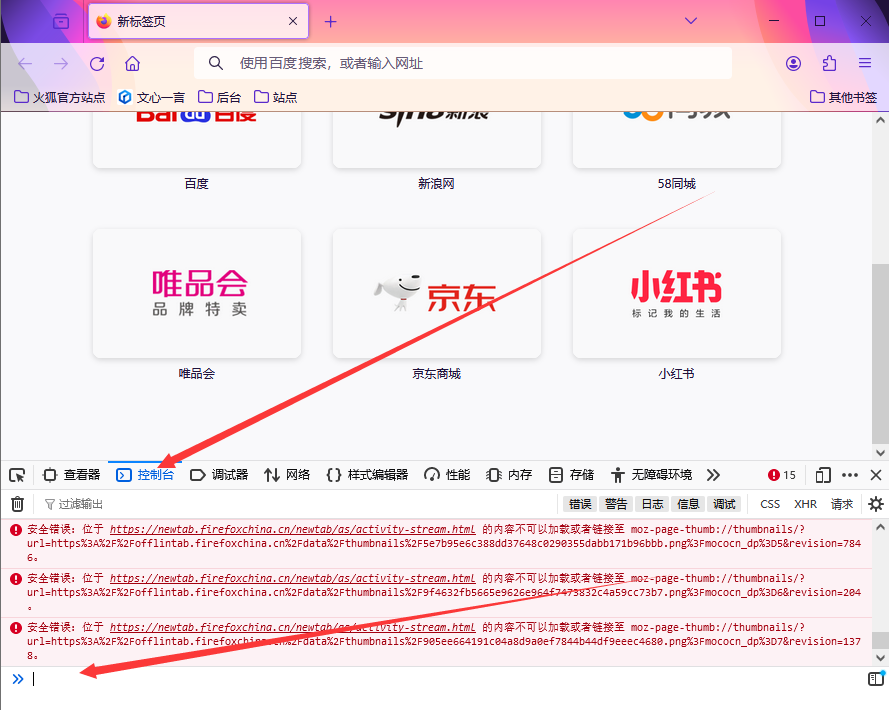Switch to the 控制台 tab
This screenshot has height=710, width=889.
tap(145, 475)
